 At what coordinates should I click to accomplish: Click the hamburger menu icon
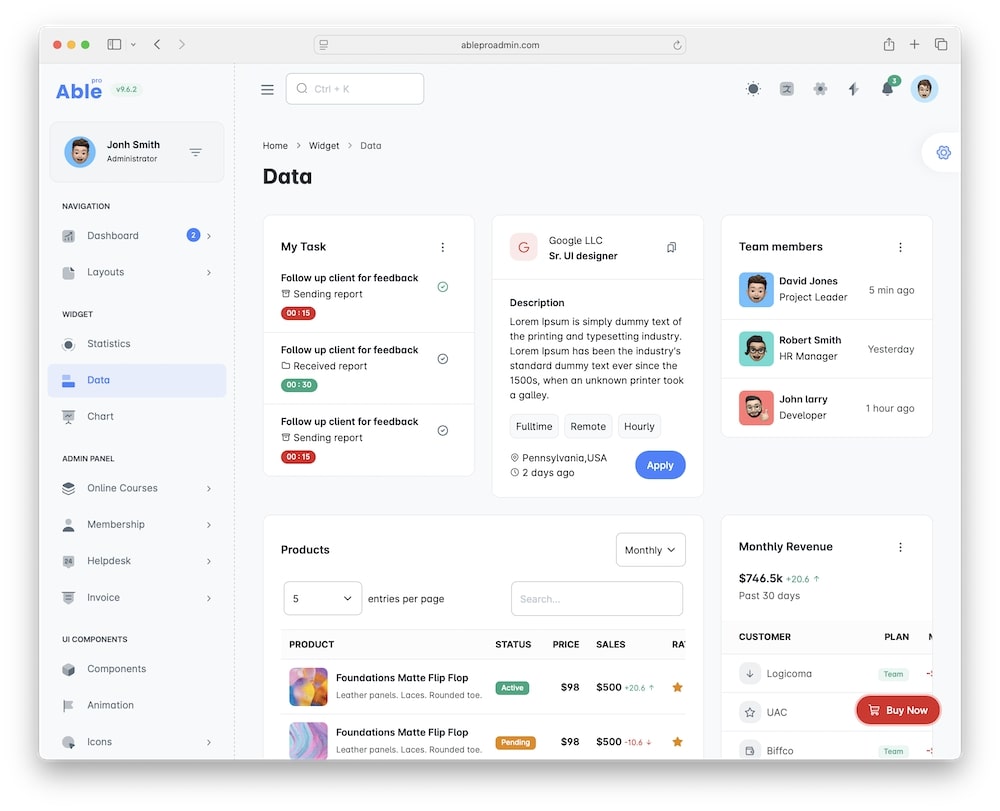click(x=267, y=89)
